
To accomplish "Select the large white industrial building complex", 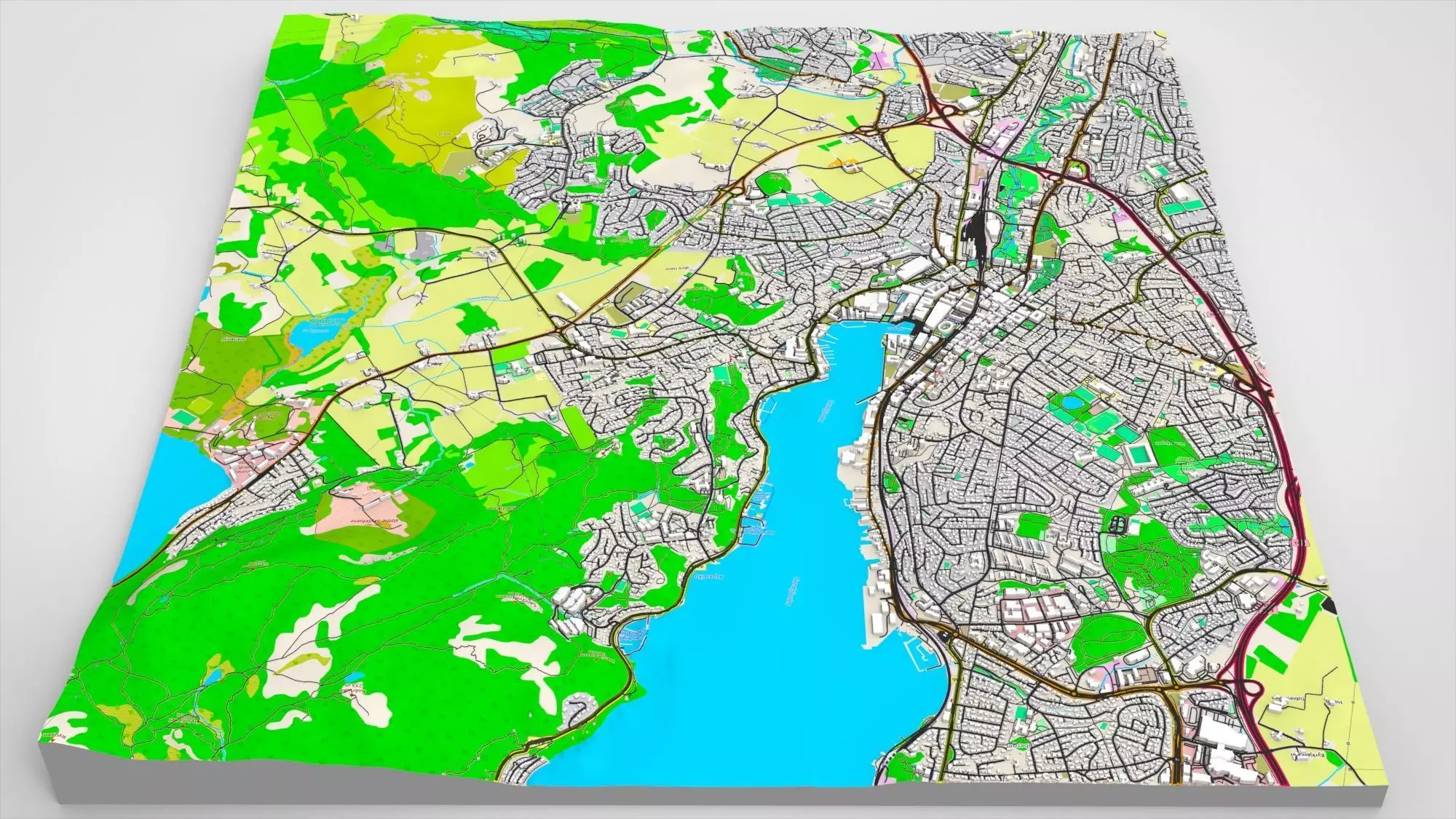I will 1222,732.
